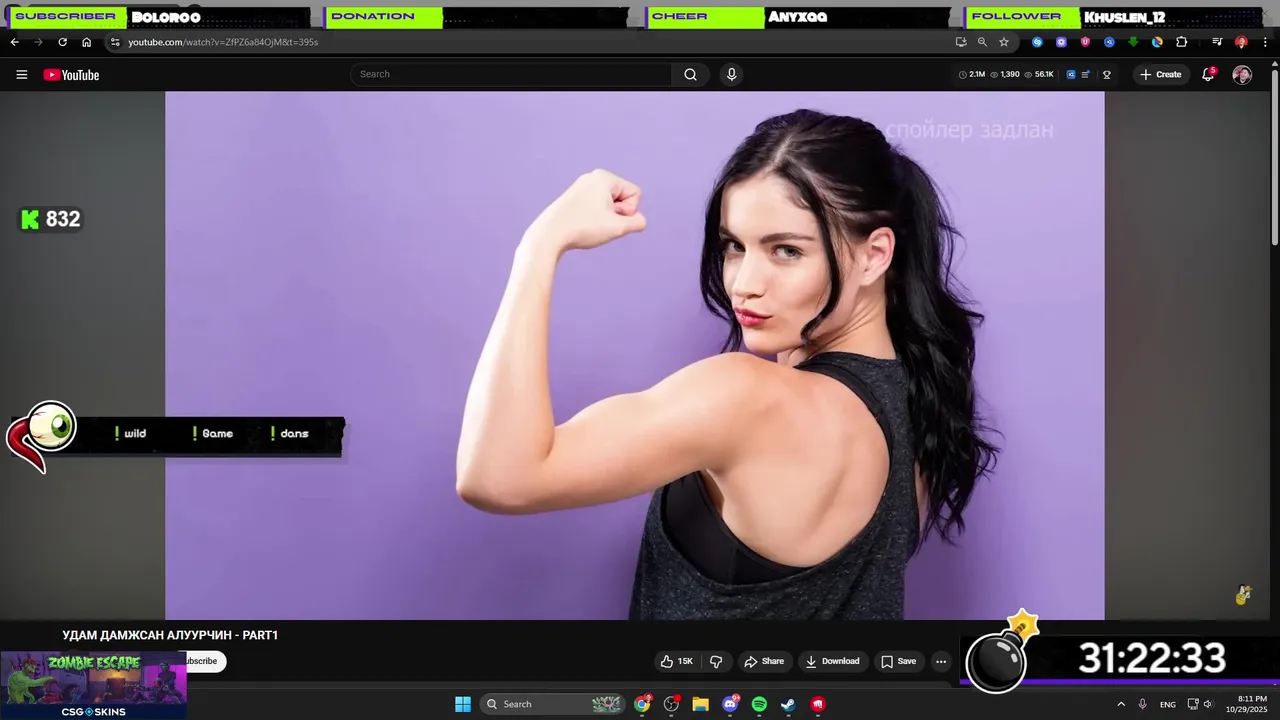The width and height of the screenshot is (1280, 720).
Task: Save the video to a playlist
Action: coord(897,661)
